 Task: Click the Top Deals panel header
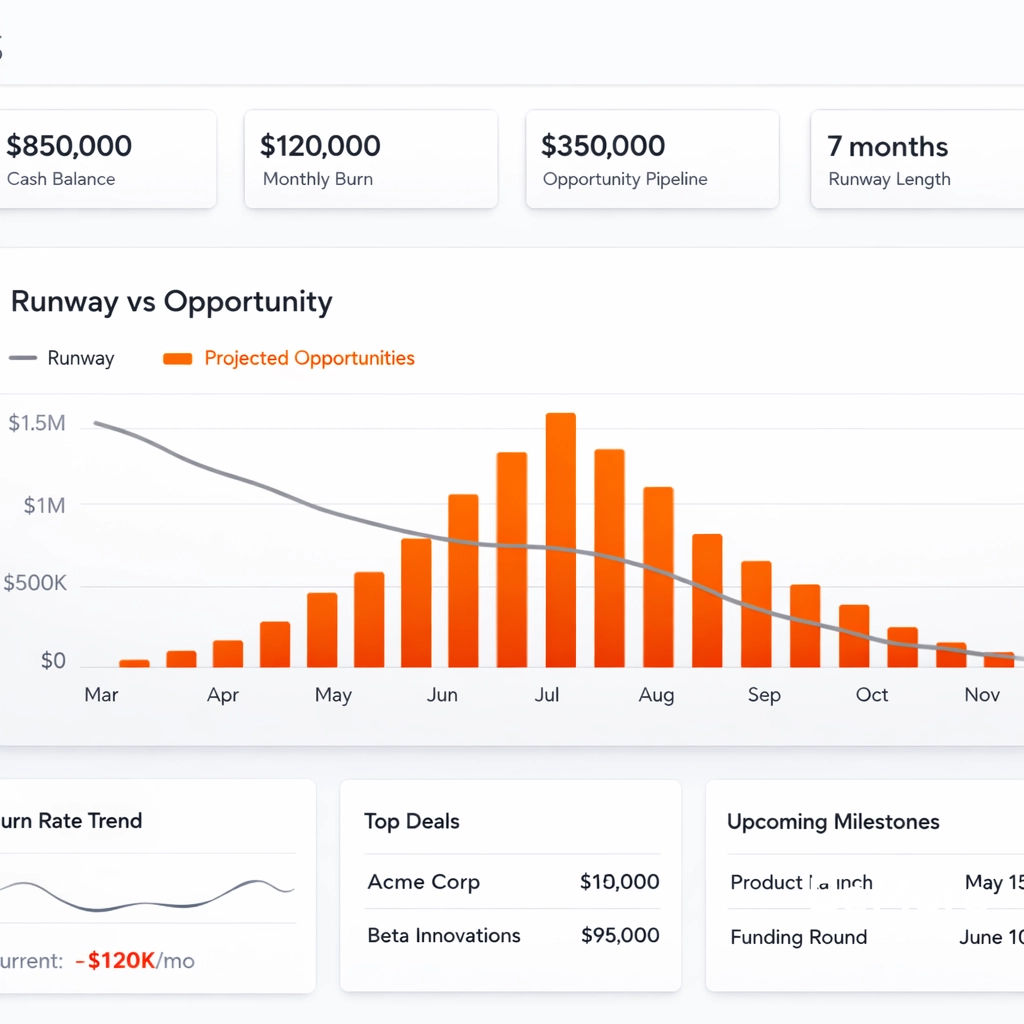(412, 821)
